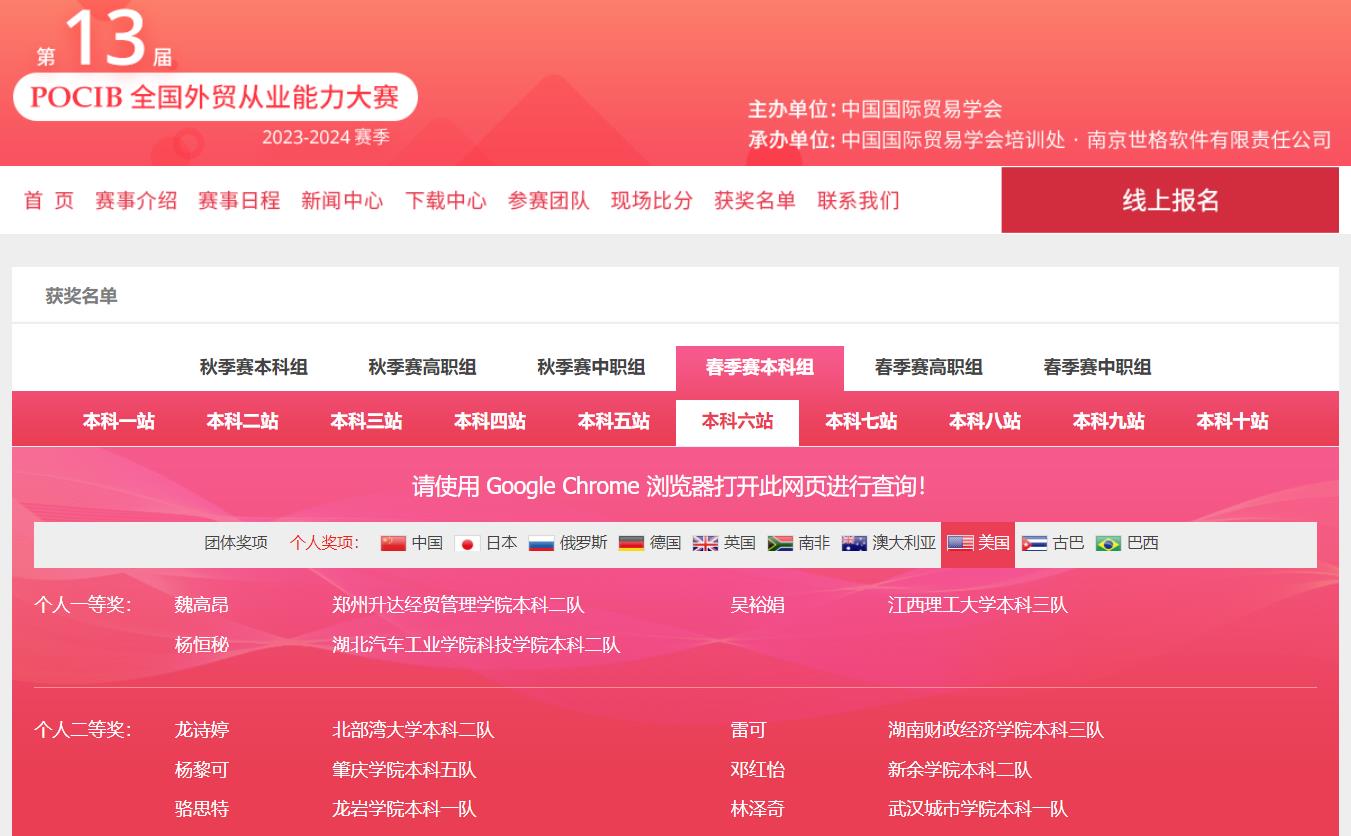Viewport: 1351px width, 836px height.
Task: Switch to 本科一站 station tab
Action: click(x=119, y=422)
